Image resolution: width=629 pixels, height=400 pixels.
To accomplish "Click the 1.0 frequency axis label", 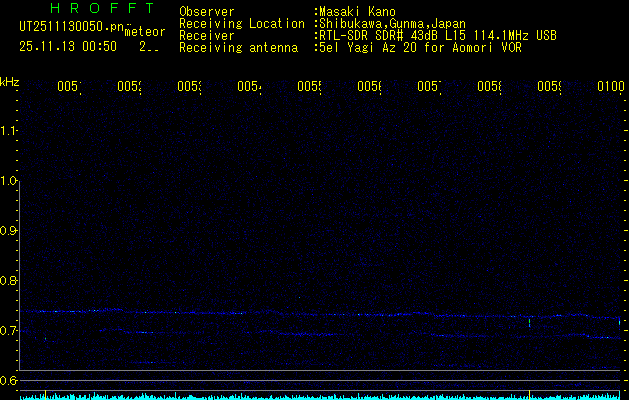I will [9, 181].
